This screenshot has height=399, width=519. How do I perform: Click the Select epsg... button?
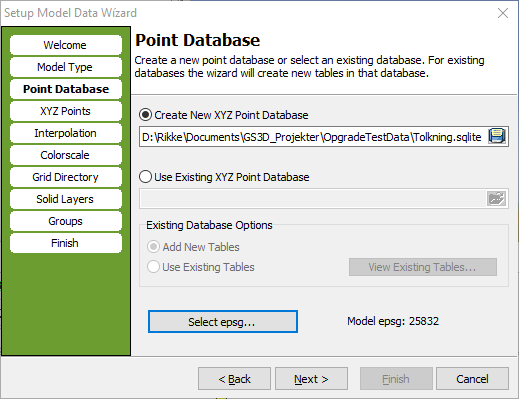(223, 322)
